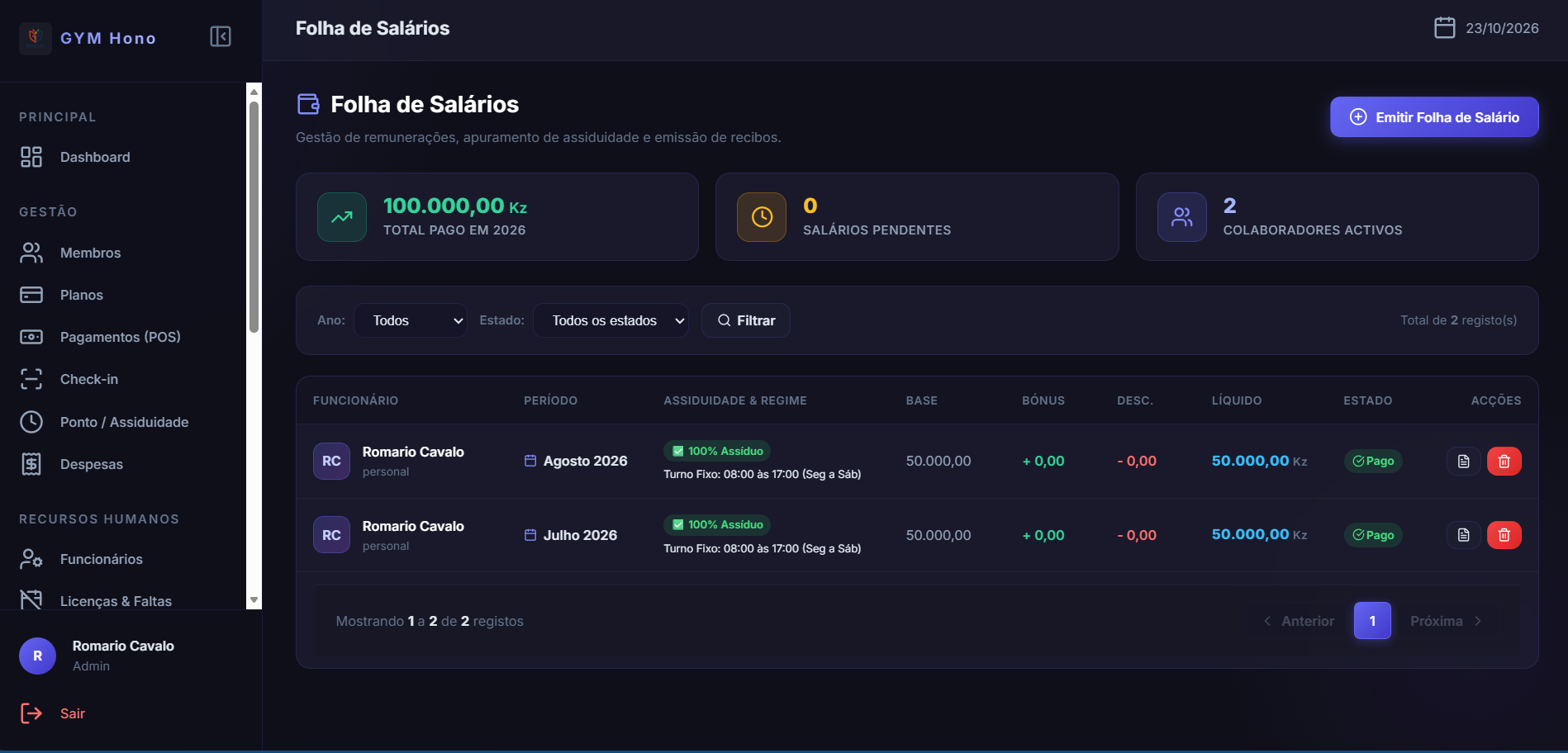Click the green trend icon on Total Pago card
Image resolution: width=1568 pixels, height=753 pixels.
point(342,217)
